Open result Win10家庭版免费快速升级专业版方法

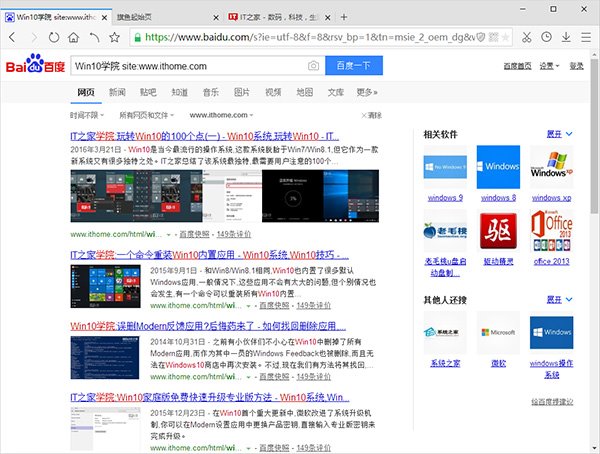click(210, 397)
